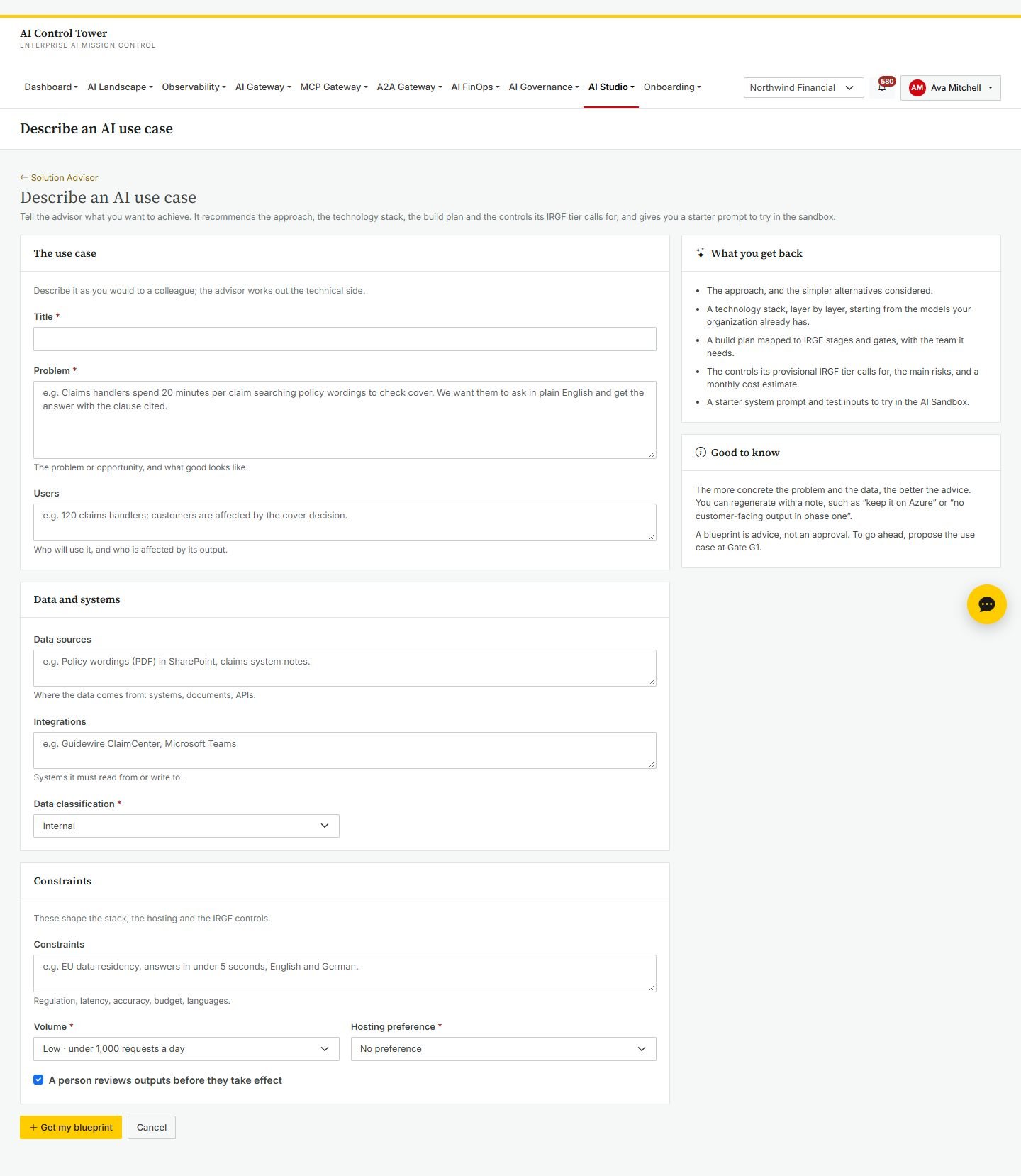Click the Cancel button
This screenshot has height=1176, width=1021.
[x=152, y=1127]
